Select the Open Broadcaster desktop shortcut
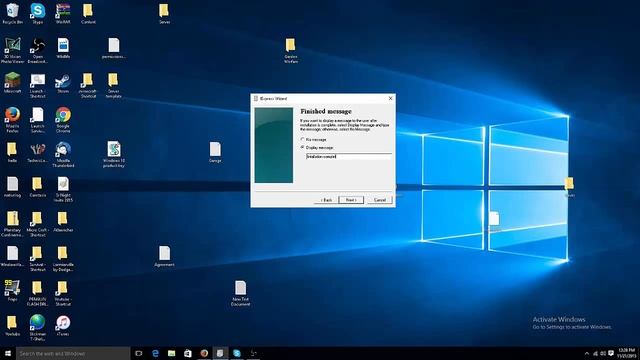This screenshot has width=640, height=360. tap(38, 50)
